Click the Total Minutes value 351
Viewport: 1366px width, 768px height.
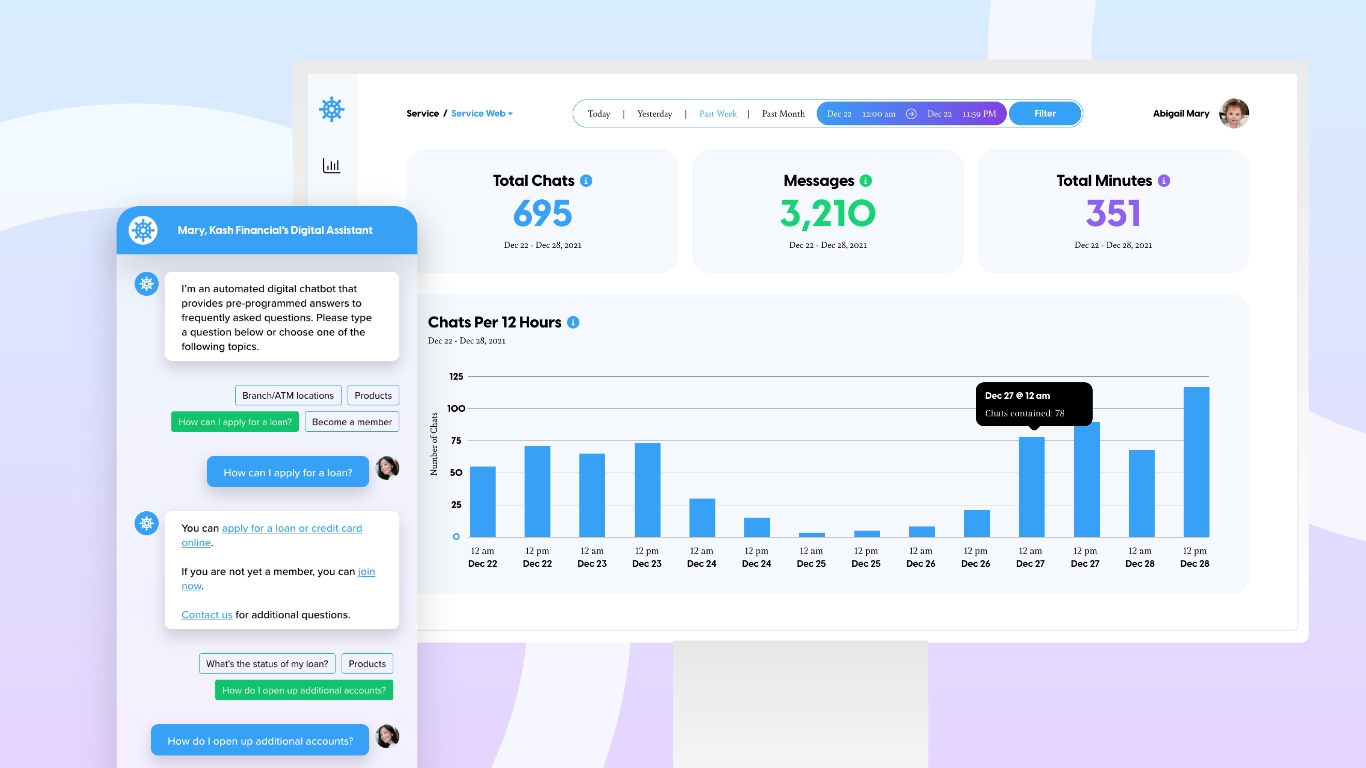point(1113,213)
